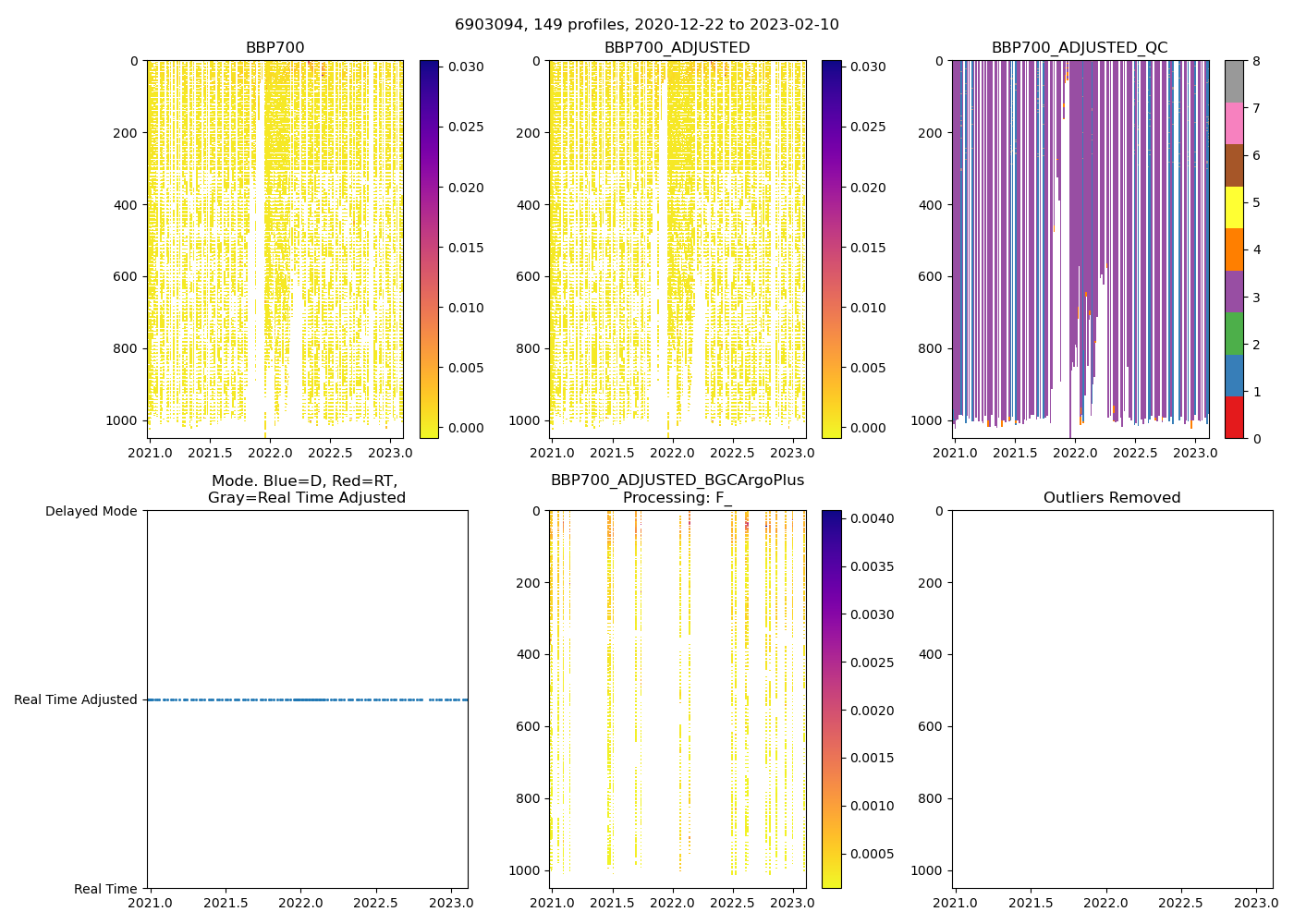Click the Outliers Removed plot title

1112,498
